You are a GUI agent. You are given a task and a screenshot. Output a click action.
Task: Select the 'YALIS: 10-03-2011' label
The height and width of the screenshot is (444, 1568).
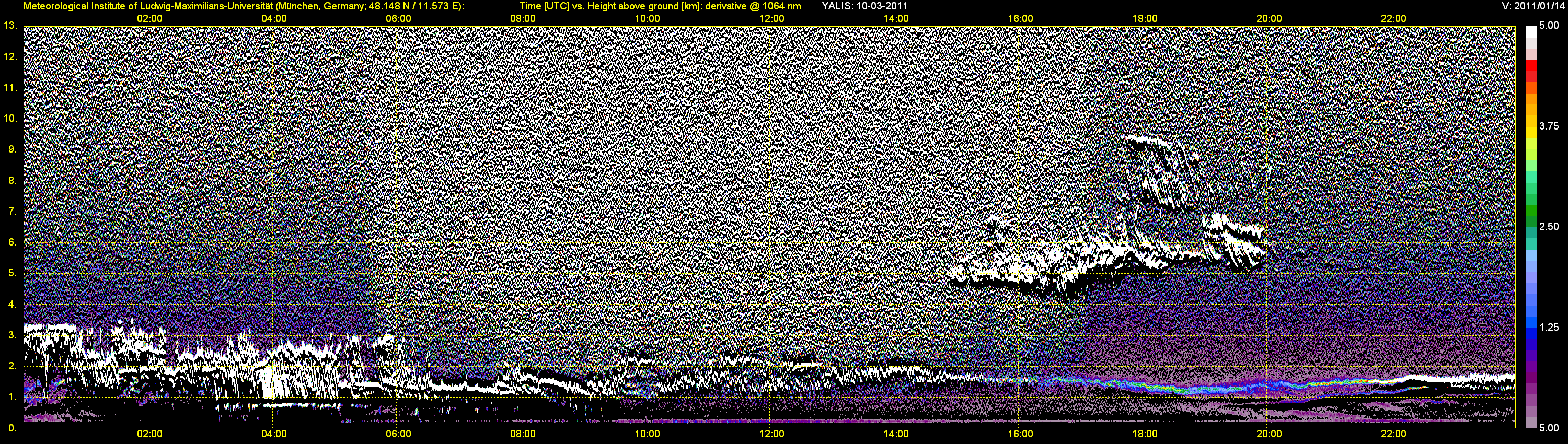click(864, 6)
